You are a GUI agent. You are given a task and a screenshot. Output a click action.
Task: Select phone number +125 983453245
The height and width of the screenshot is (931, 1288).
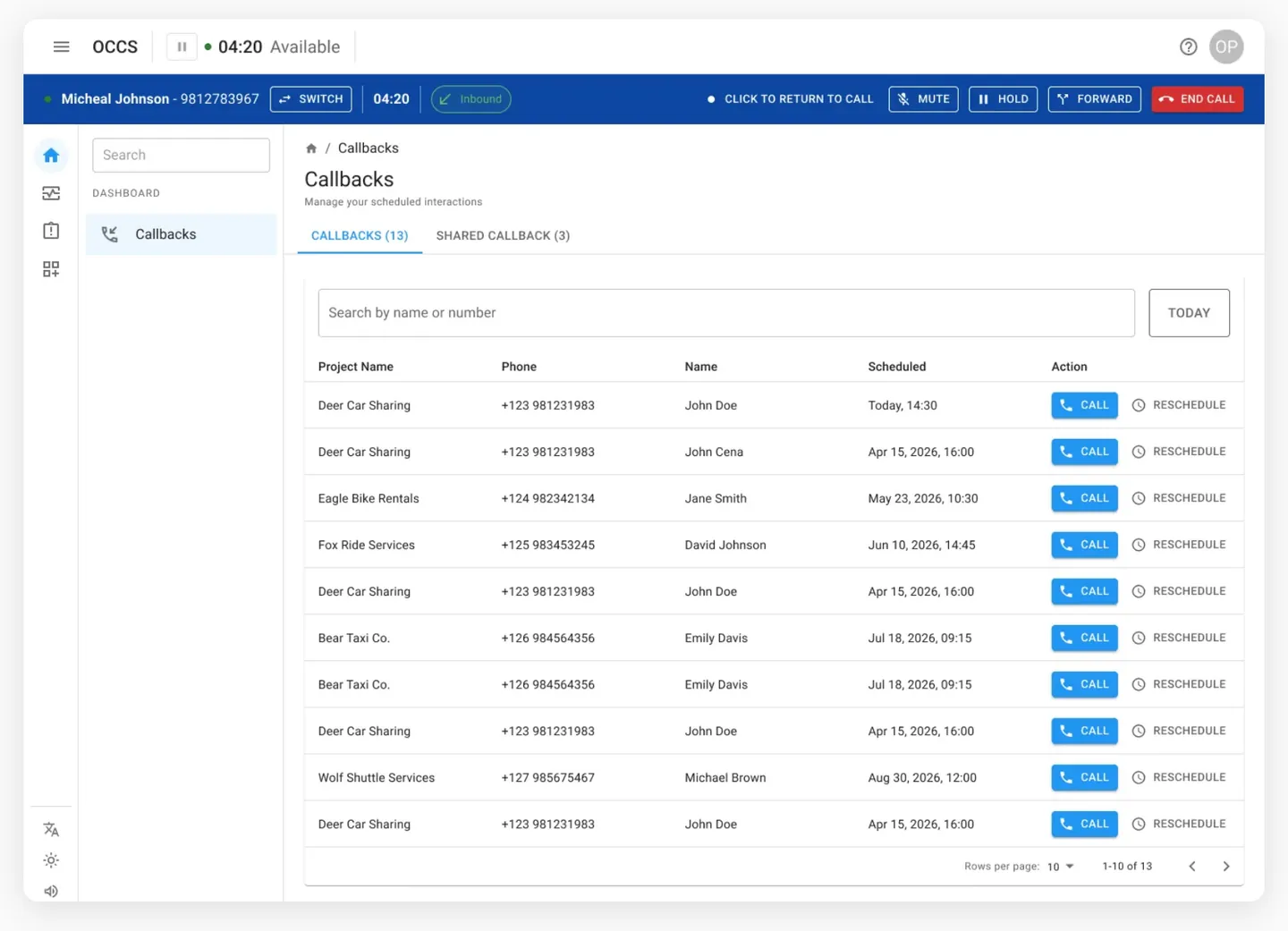click(548, 546)
